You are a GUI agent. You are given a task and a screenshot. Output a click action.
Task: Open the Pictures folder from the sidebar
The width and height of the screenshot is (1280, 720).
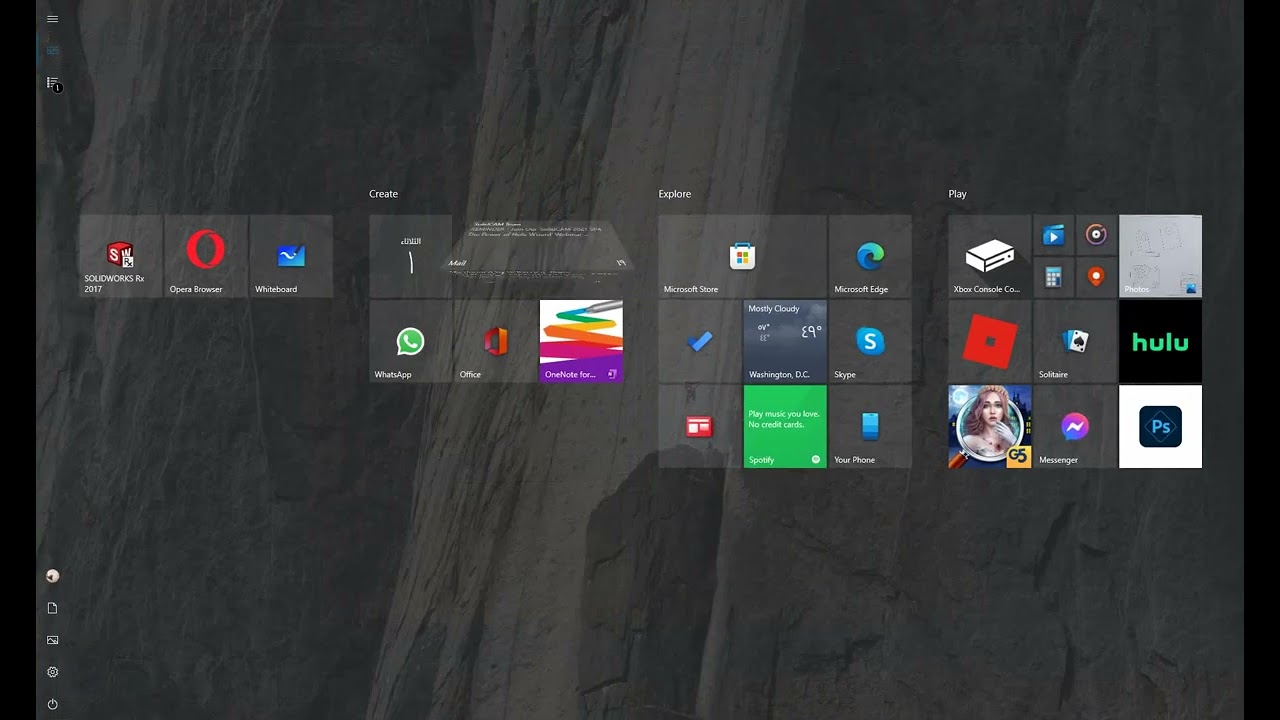(x=52, y=640)
